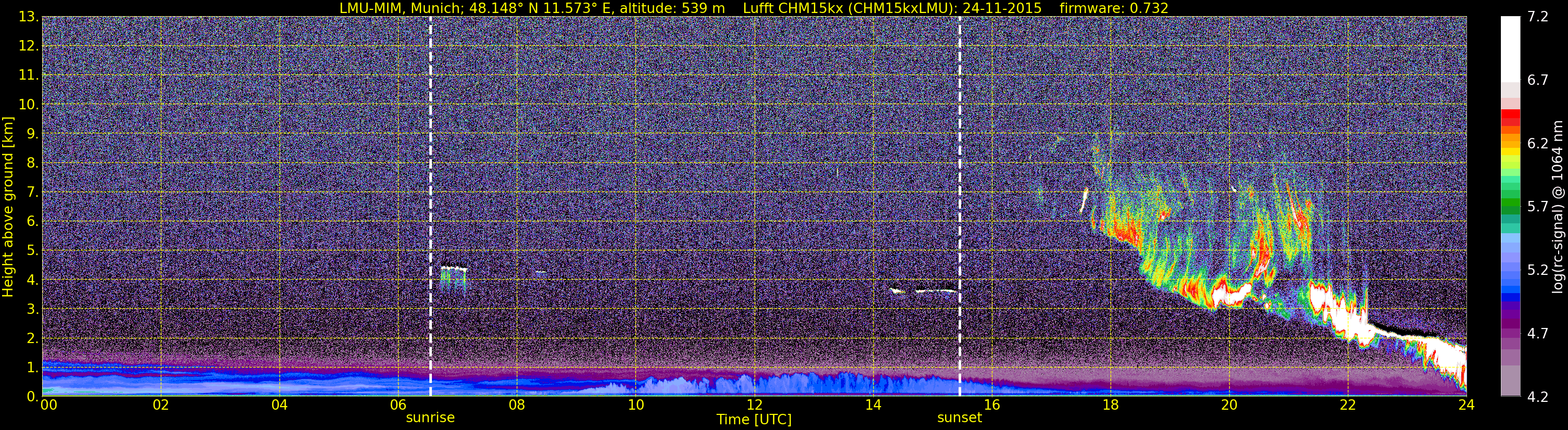
Task: Click the time axis tick label '12'
Action: [754, 405]
